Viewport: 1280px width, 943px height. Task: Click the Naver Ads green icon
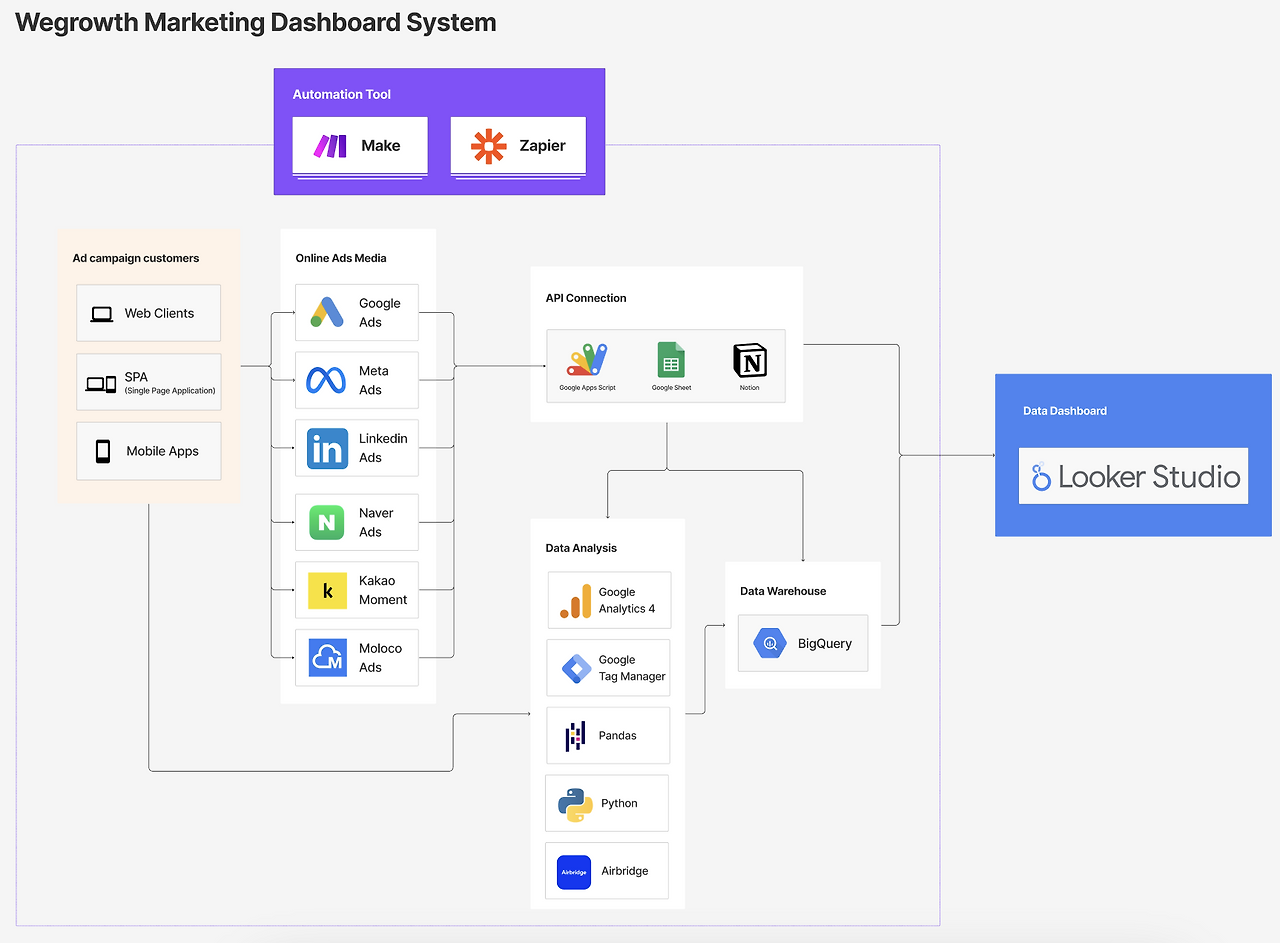[x=327, y=522]
